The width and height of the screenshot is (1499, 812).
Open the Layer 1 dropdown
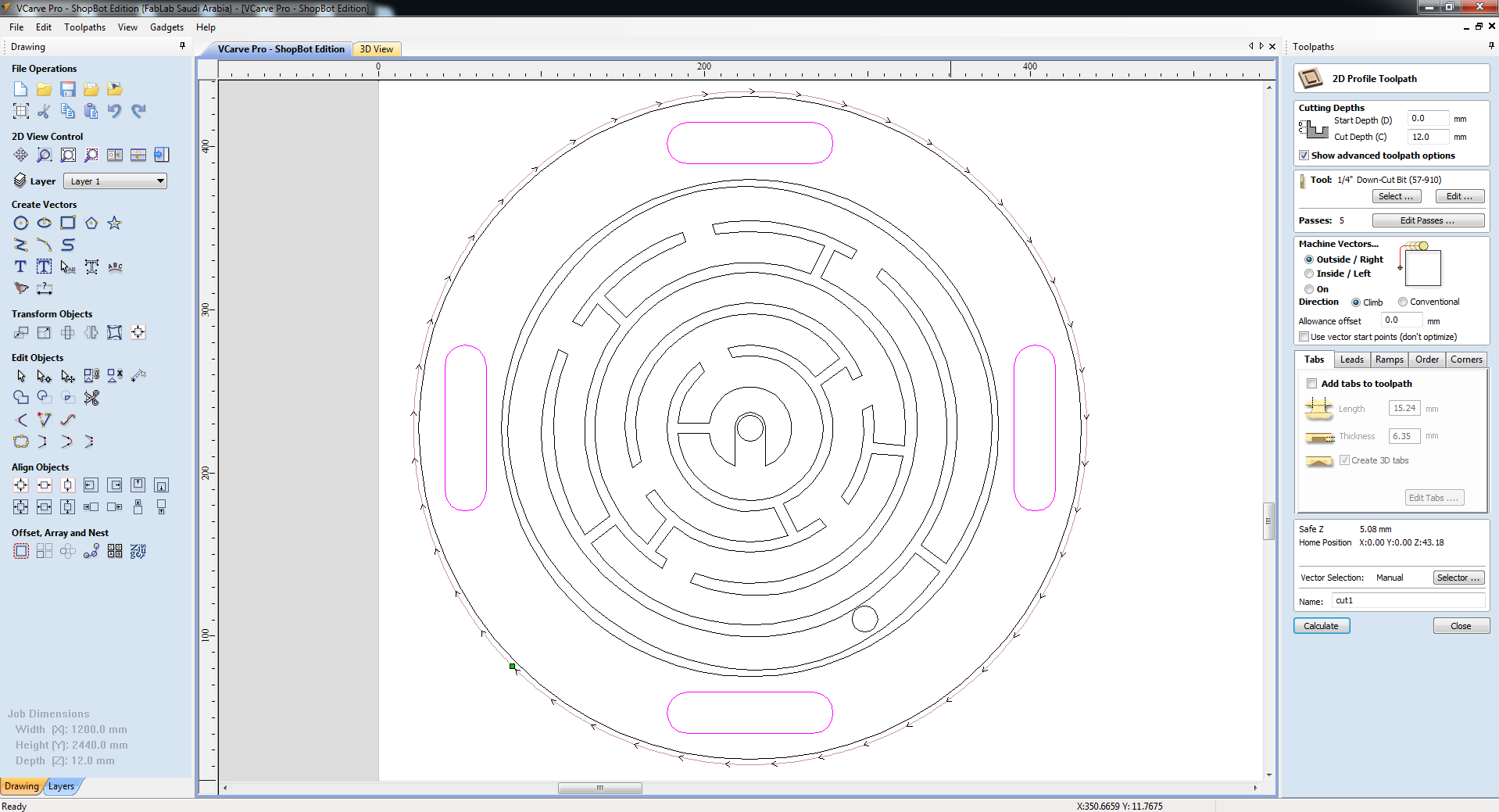pos(115,181)
